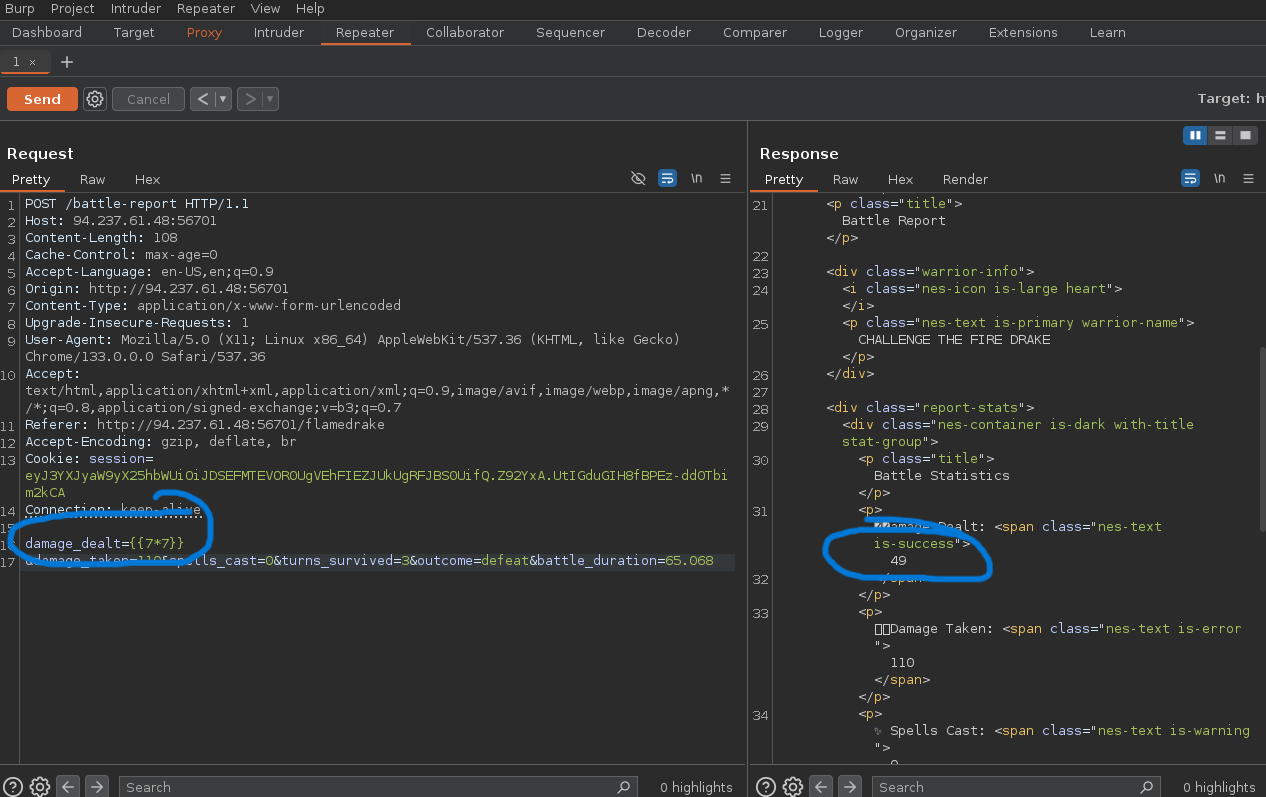Viewport: 1266px width, 797px height.
Task: Switch to the Proxy tab
Action: tap(204, 32)
